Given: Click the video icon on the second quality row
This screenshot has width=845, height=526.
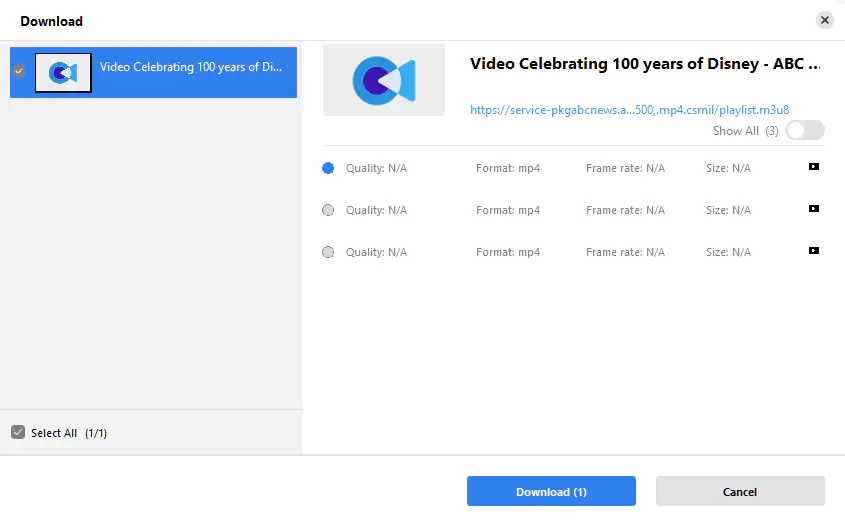Looking at the screenshot, I should [x=814, y=209].
